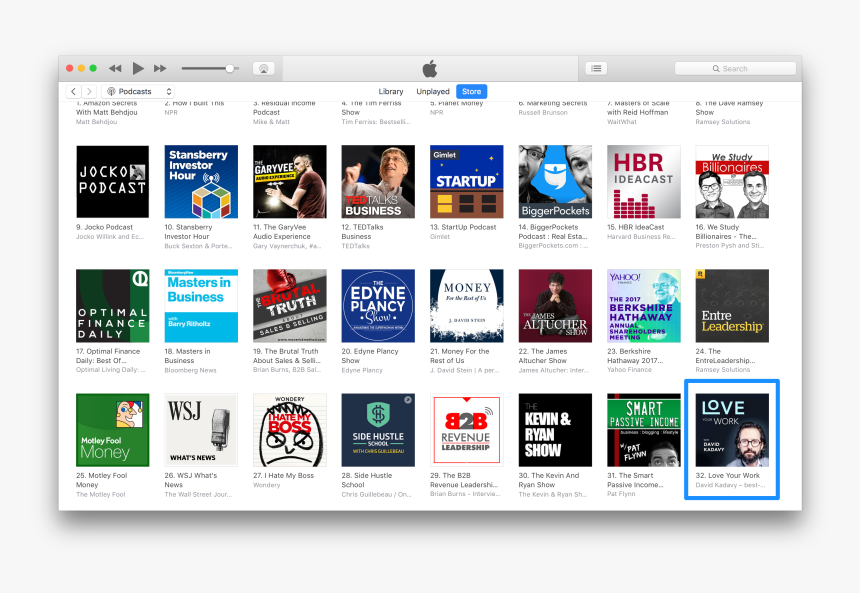Open the BiggerPockets podcast artwork
The height and width of the screenshot is (593, 860).
pyautogui.click(x=555, y=182)
